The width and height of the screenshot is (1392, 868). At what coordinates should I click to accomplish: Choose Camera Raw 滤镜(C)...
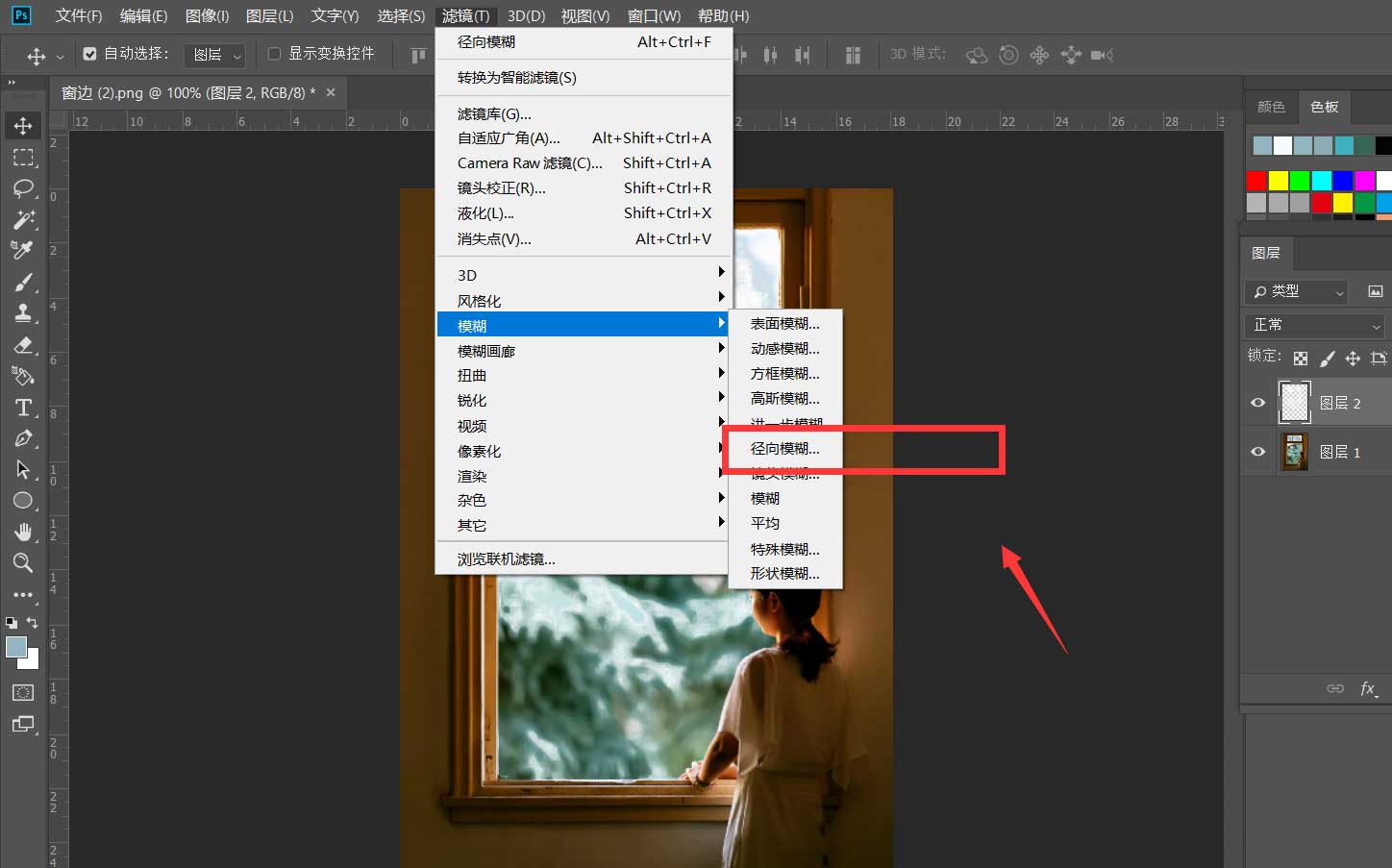pos(583,163)
